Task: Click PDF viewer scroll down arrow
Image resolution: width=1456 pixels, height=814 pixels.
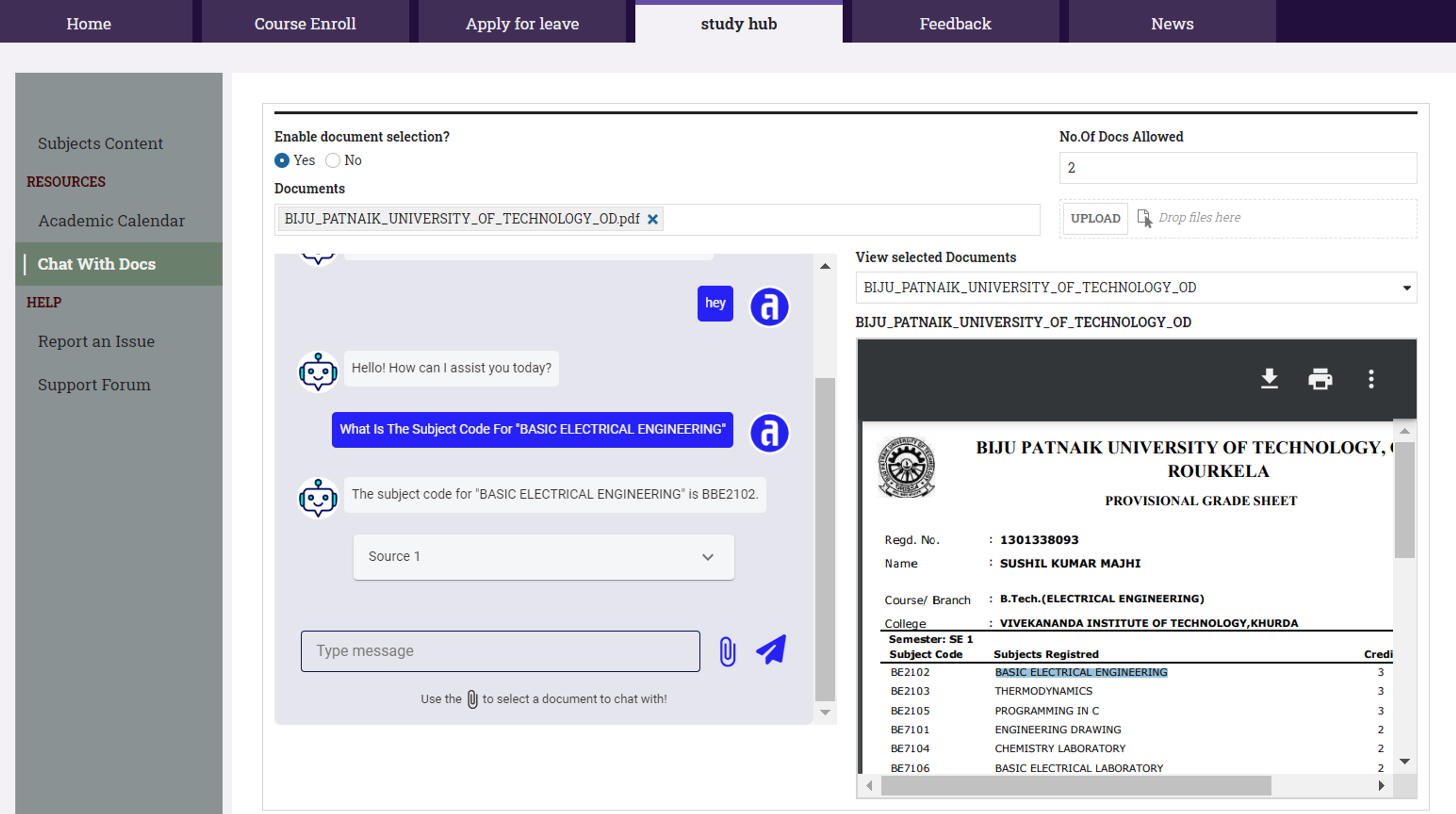Action: click(x=1404, y=761)
